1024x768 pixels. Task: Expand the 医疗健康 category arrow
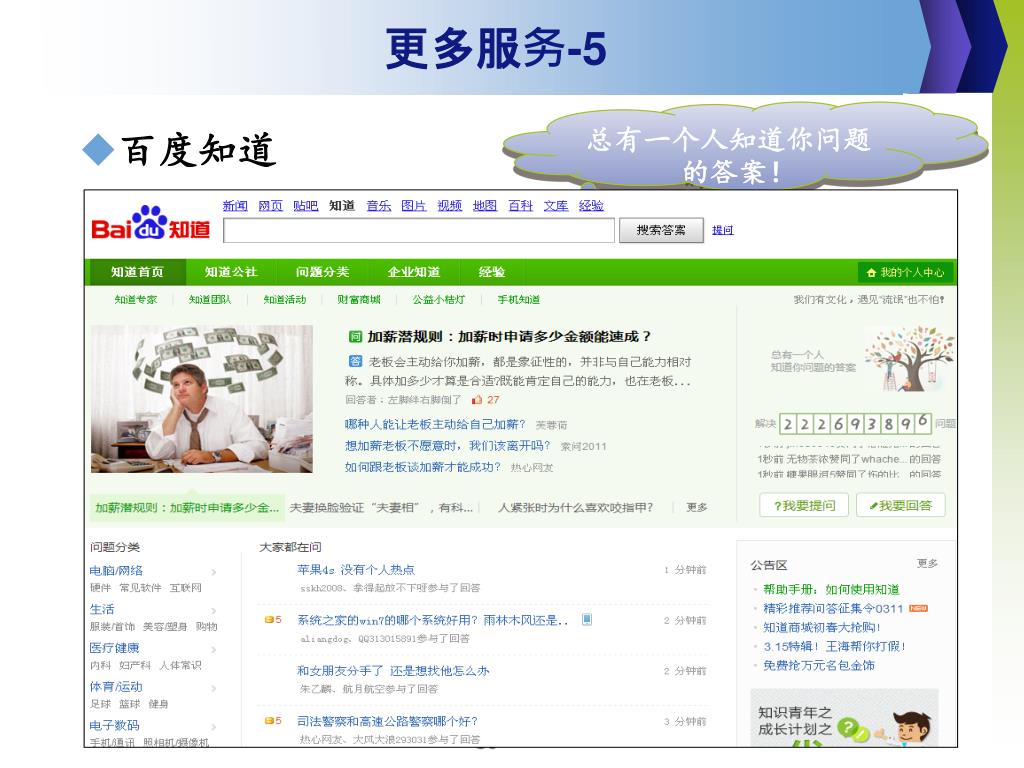(x=214, y=650)
